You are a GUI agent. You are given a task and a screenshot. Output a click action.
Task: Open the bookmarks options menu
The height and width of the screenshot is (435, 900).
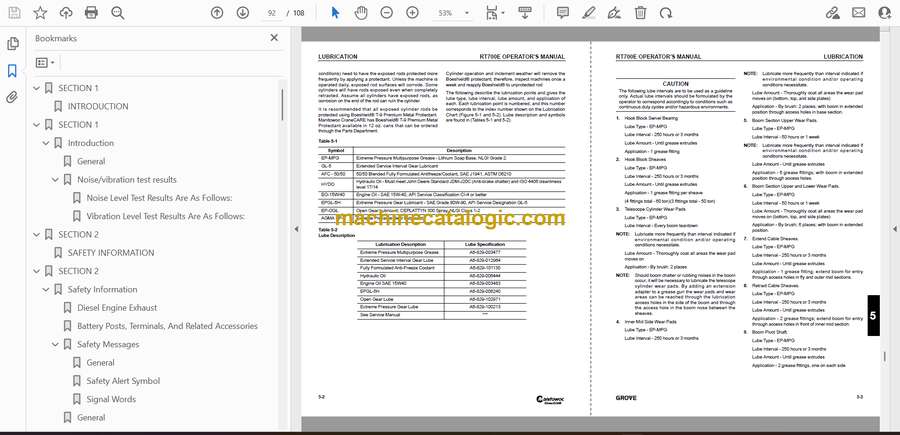(45, 63)
